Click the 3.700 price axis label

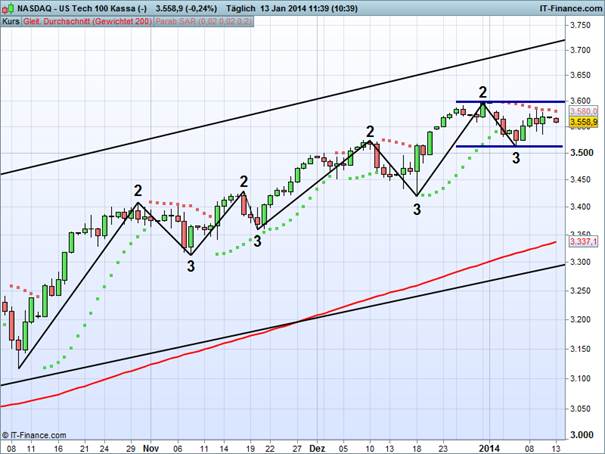point(580,50)
